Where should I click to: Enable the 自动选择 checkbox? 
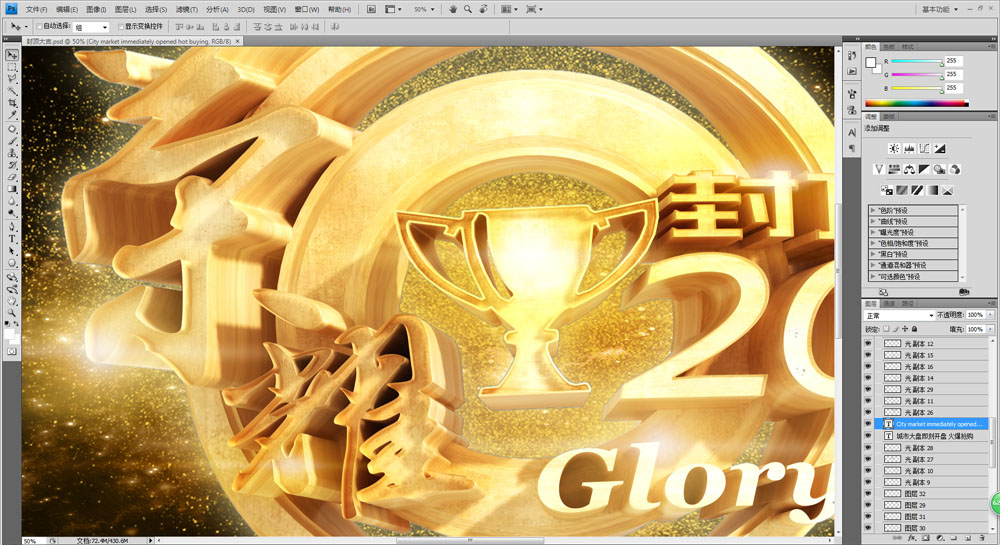point(40,27)
